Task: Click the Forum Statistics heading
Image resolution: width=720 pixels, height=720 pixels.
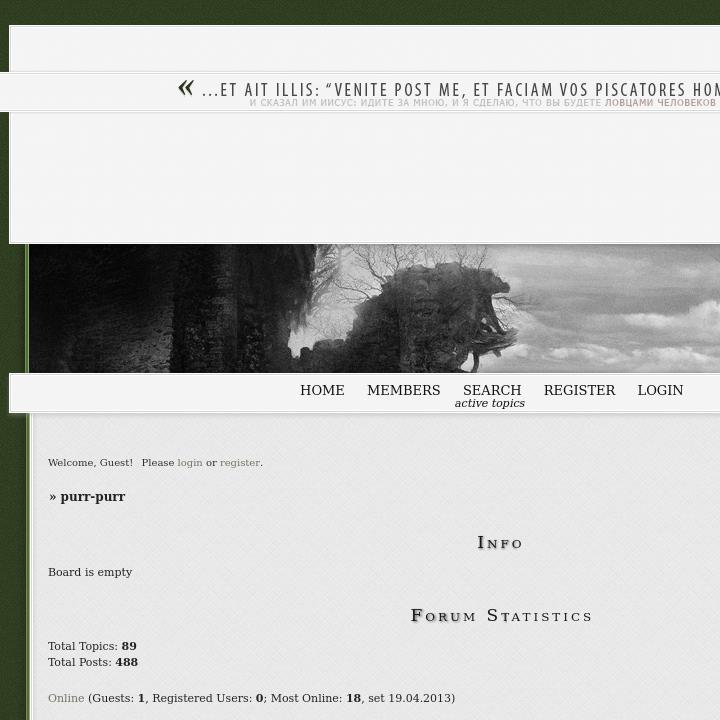Action: [501, 616]
